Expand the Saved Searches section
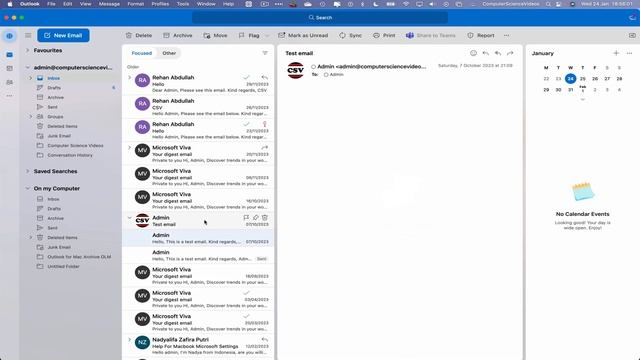Image resolution: width=640 pixels, height=360 pixels. tap(27, 171)
